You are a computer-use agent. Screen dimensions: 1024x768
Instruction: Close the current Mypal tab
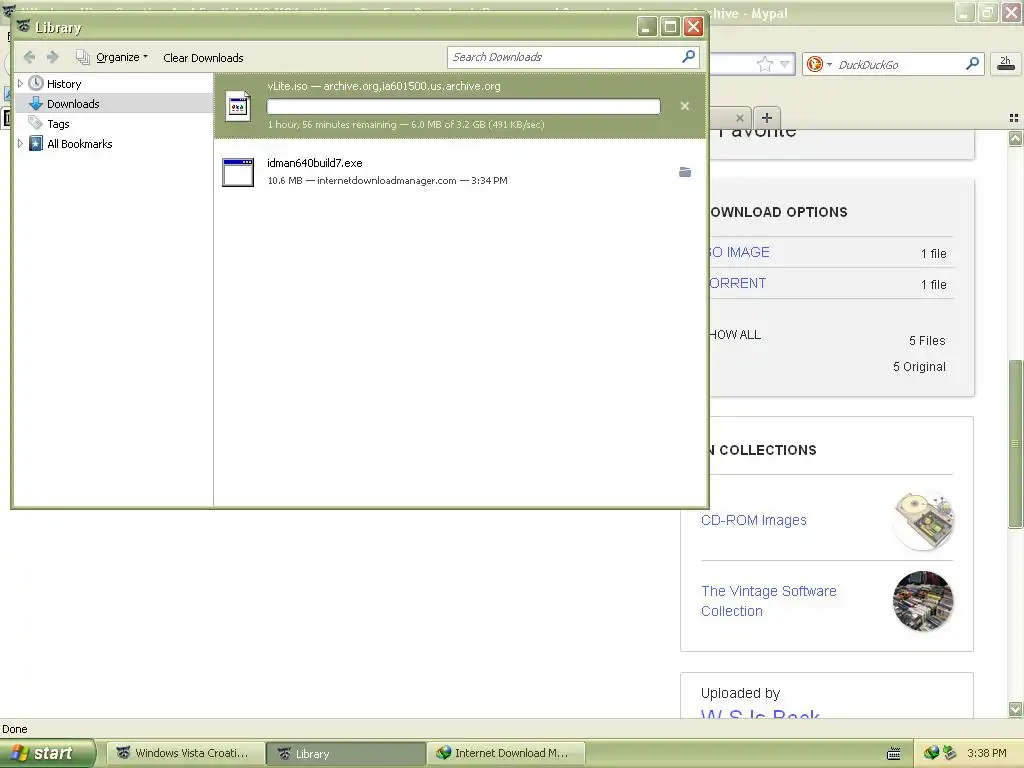click(x=739, y=118)
